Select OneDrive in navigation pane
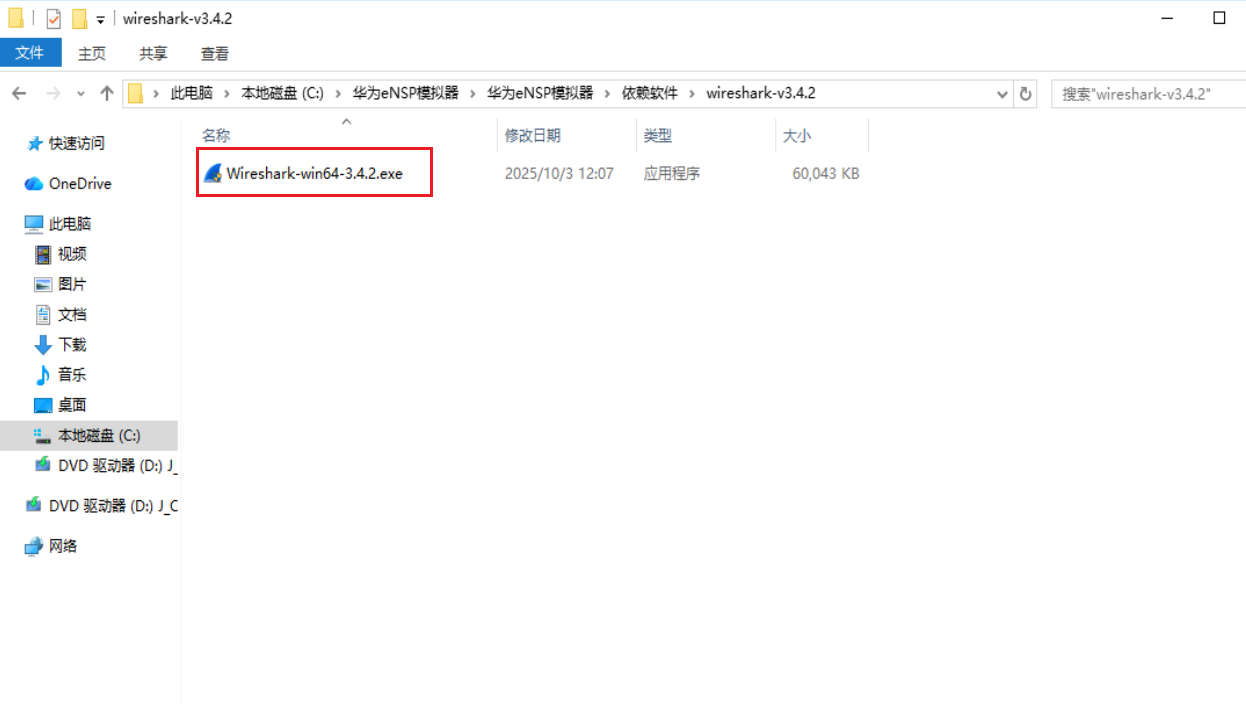Image resolution: width=1246 pixels, height=704 pixels. [x=80, y=184]
